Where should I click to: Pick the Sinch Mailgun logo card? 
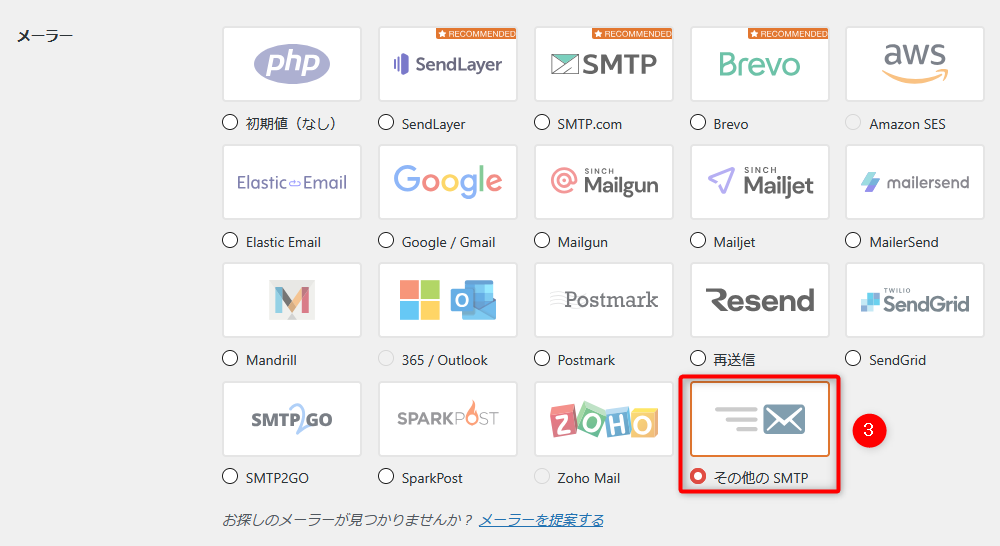coord(604,182)
